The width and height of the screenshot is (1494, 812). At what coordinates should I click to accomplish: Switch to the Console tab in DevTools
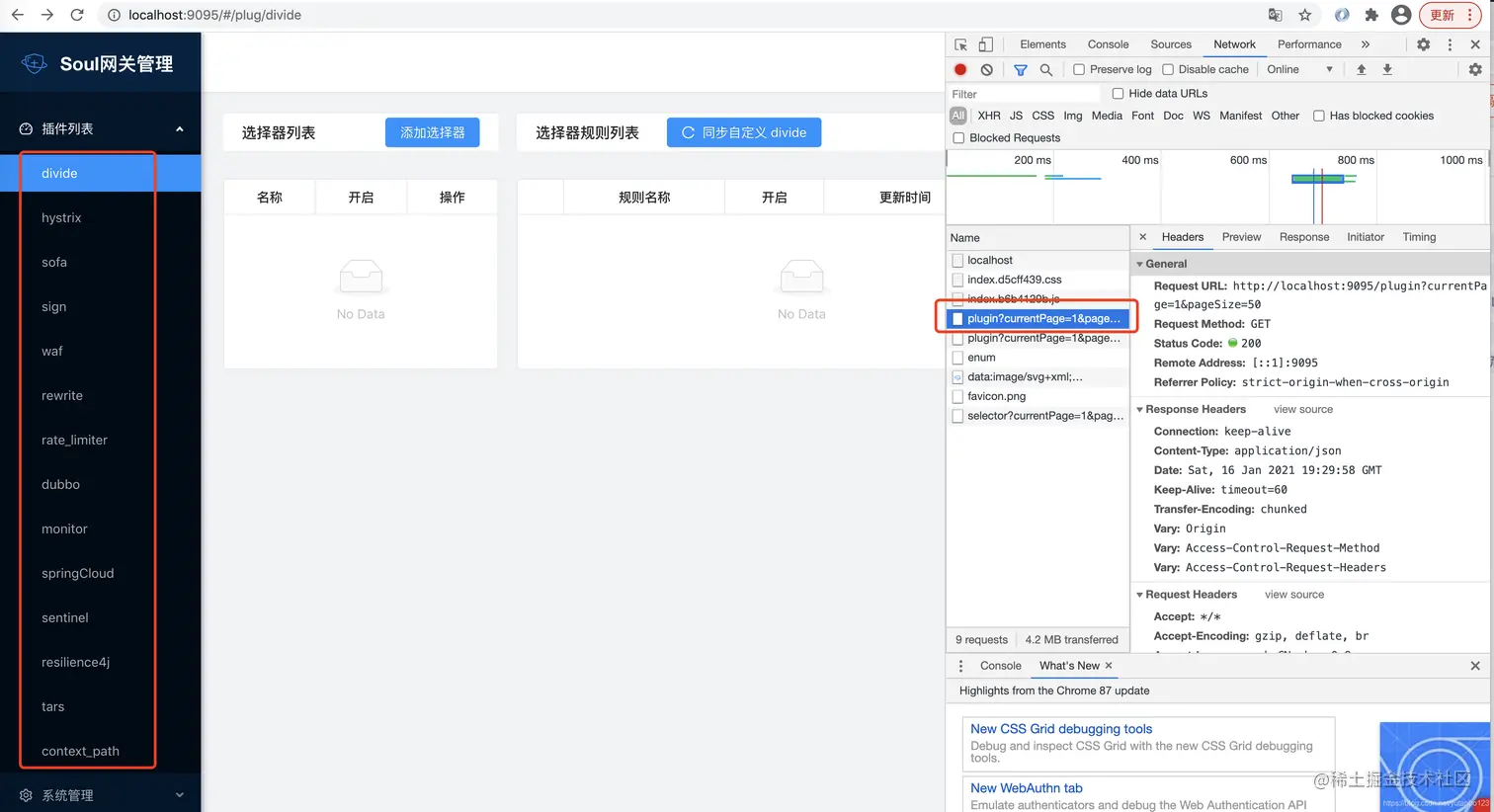(1108, 44)
